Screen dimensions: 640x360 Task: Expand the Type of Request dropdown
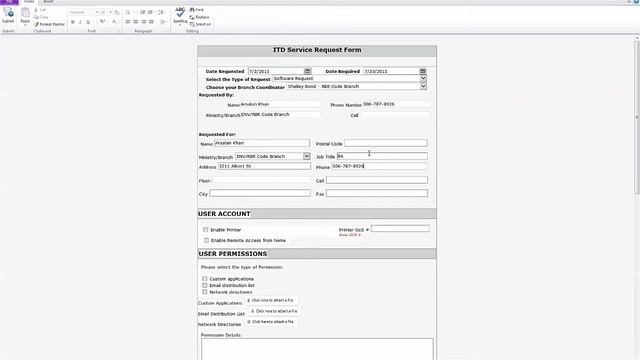click(x=423, y=78)
